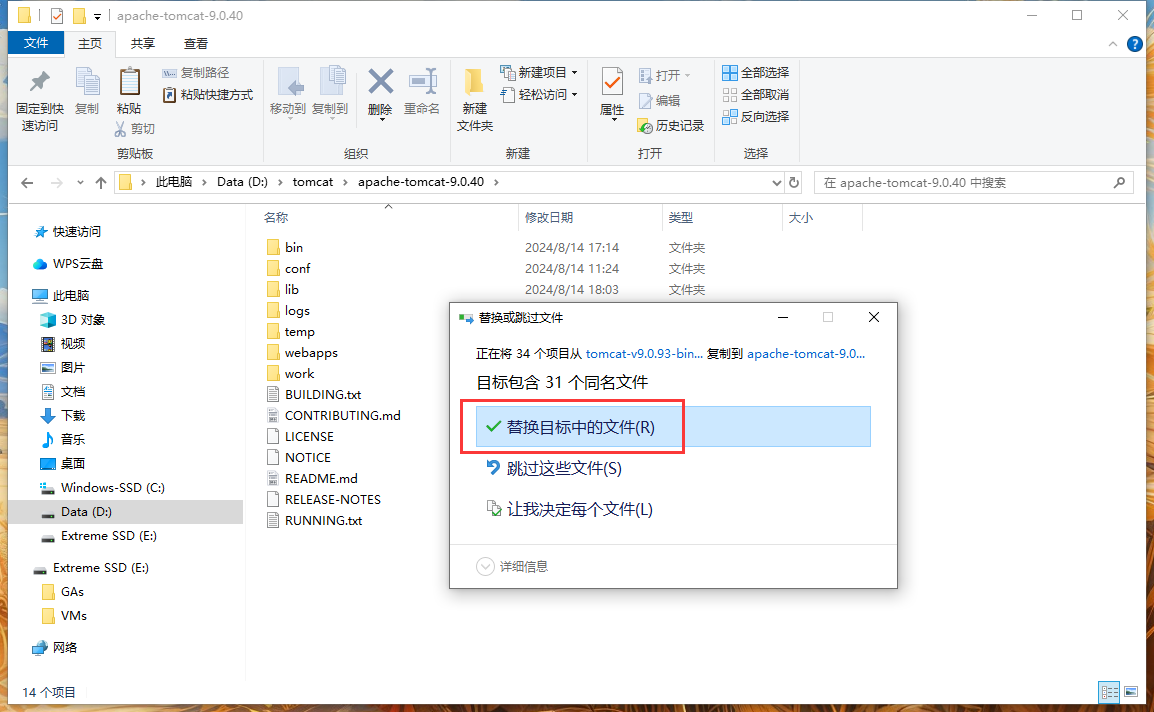The width and height of the screenshot is (1154, 712).
Task: Click the Open (打开) ribbon button
Action: pyautogui.click(x=665, y=75)
